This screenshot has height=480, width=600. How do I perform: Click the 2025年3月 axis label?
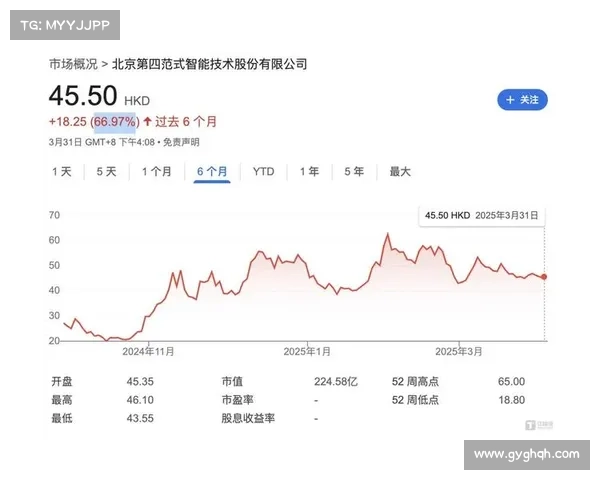(459, 352)
